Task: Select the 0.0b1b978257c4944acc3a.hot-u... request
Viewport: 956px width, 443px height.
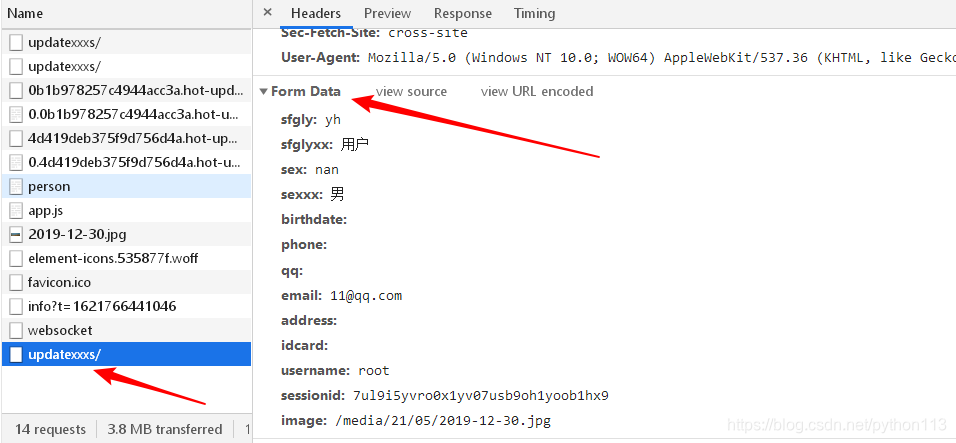Action: point(126,115)
